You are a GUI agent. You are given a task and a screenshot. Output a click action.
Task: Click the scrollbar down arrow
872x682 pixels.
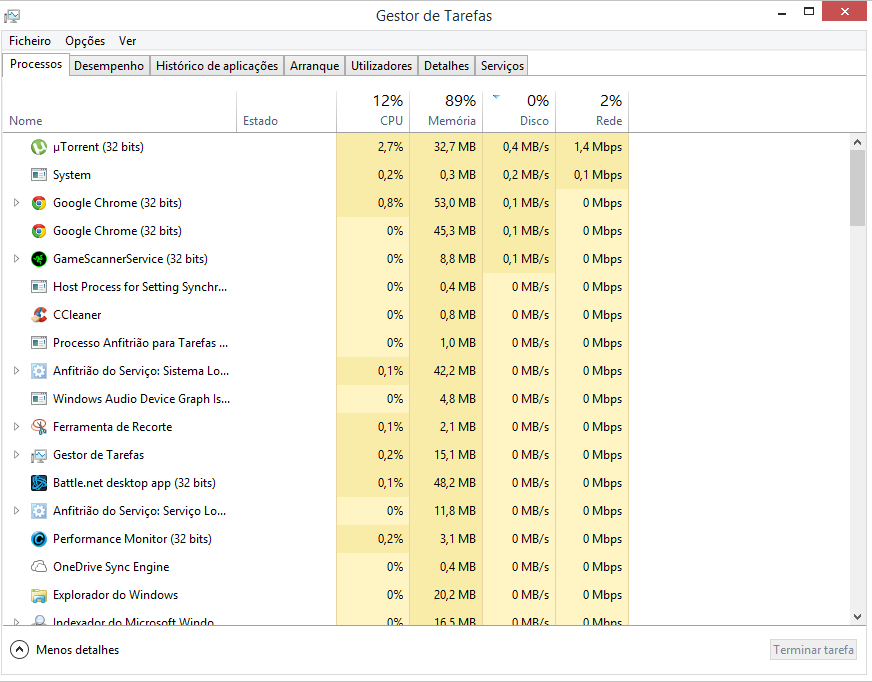pos(857,616)
